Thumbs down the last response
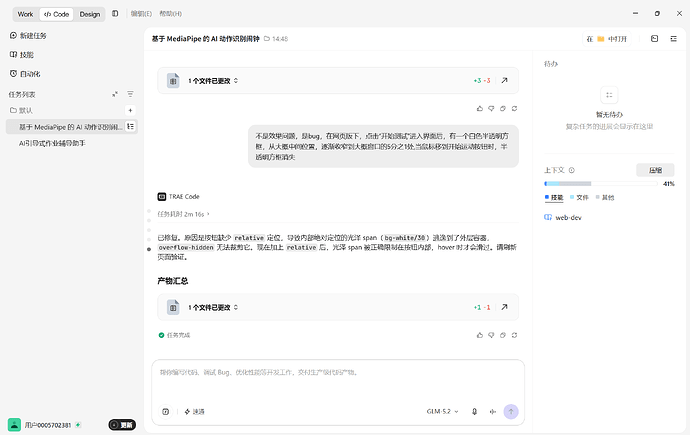 pyautogui.click(x=491, y=335)
